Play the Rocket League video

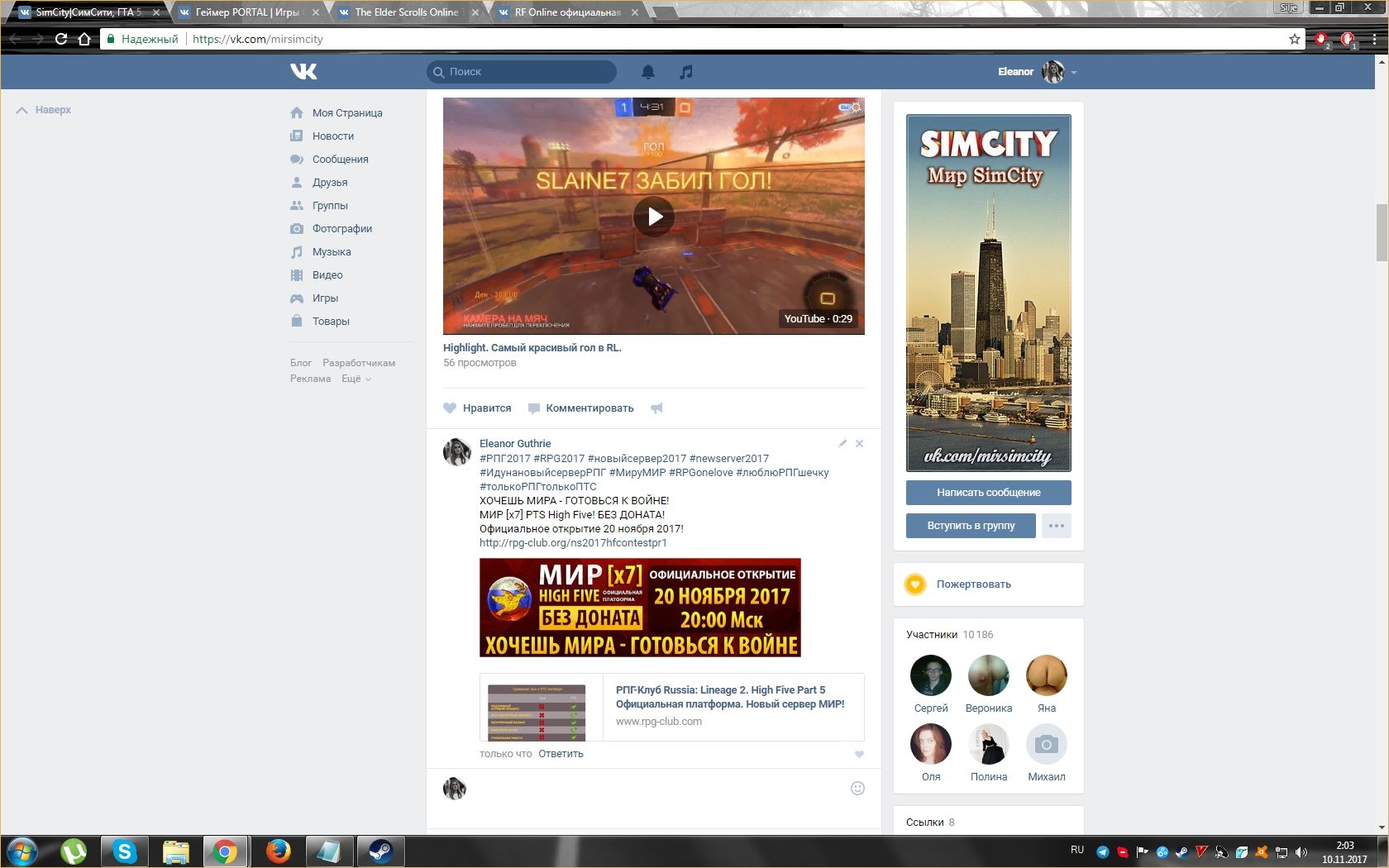tap(654, 217)
